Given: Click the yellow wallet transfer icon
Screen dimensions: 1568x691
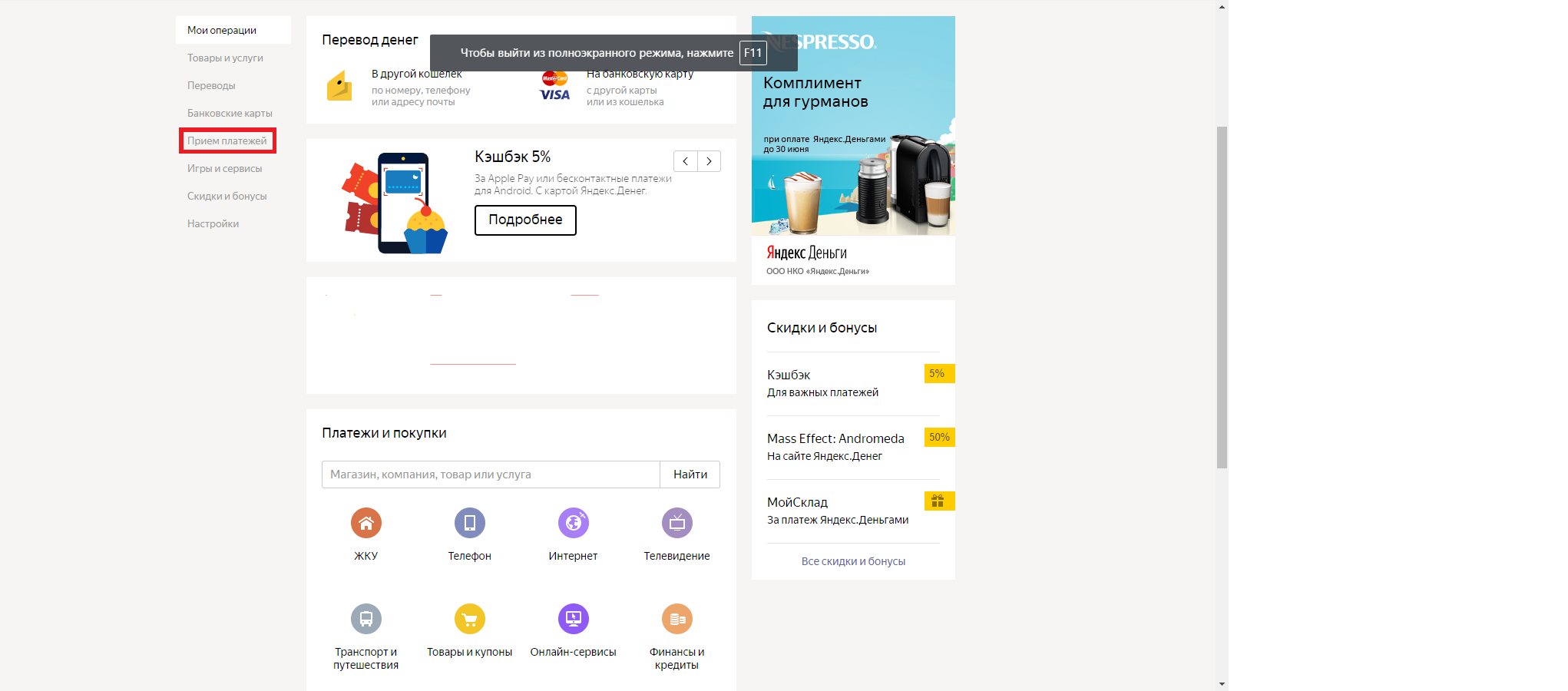Looking at the screenshot, I should [x=339, y=86].
